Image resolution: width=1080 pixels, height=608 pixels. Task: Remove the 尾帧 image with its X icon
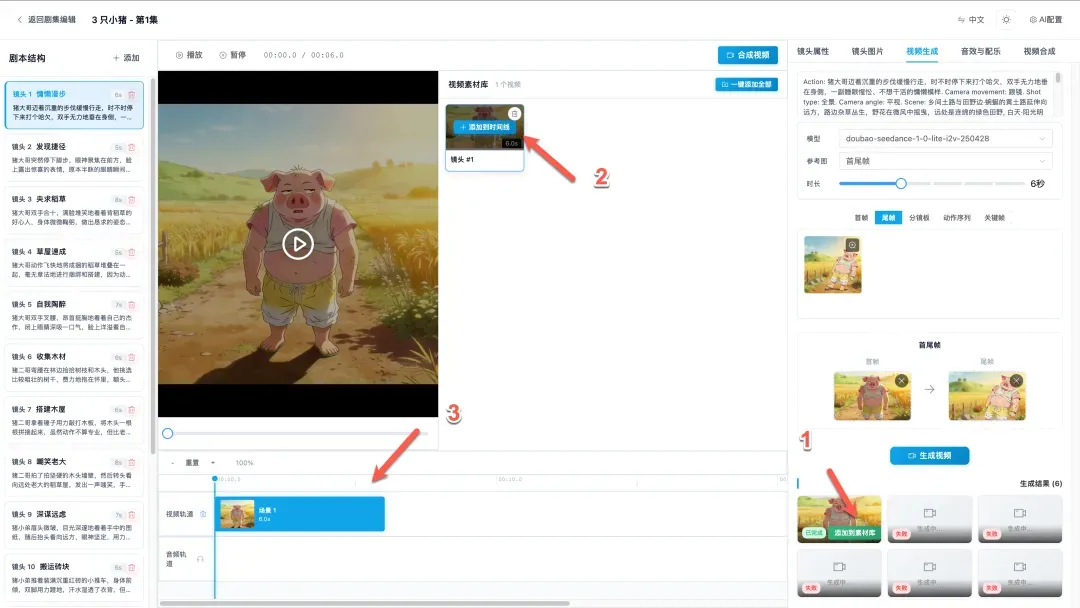(x=1016, y=381)
